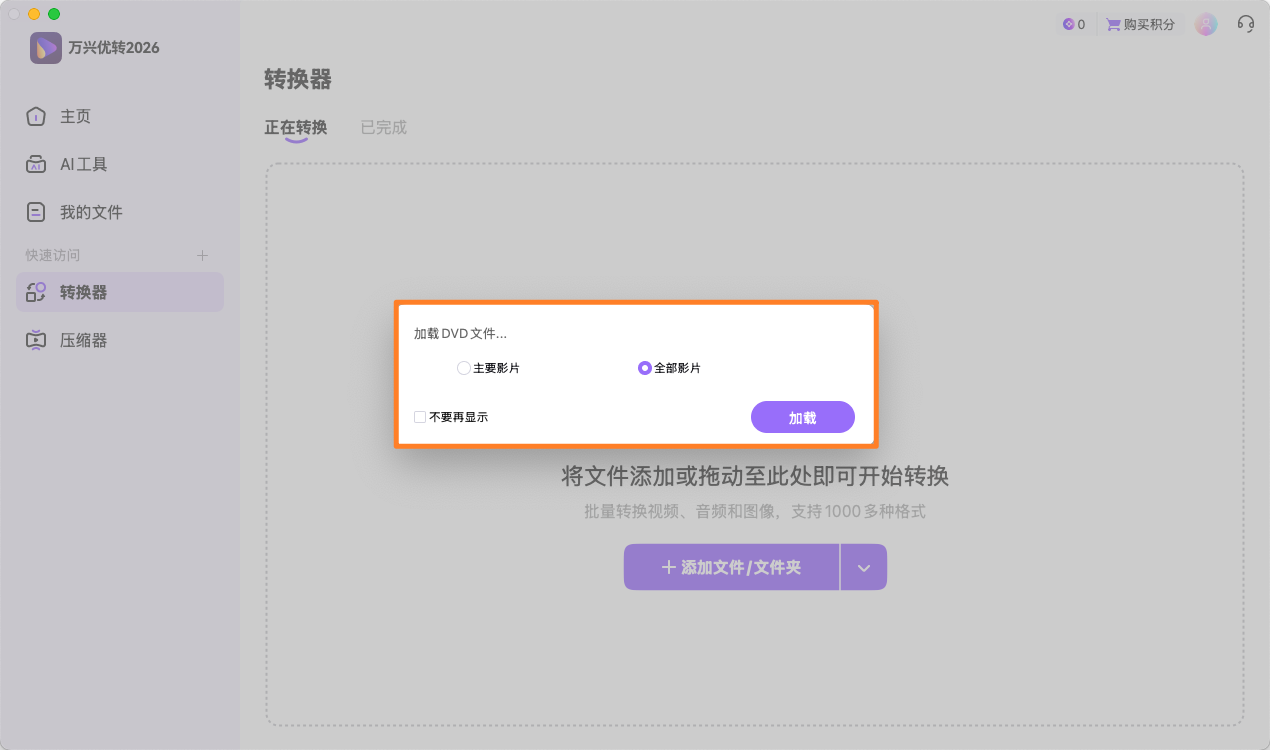The width and height of the screenshot is (1270, 750).
Task: Click the 加载 button to load DVD files
Action: 802,417
